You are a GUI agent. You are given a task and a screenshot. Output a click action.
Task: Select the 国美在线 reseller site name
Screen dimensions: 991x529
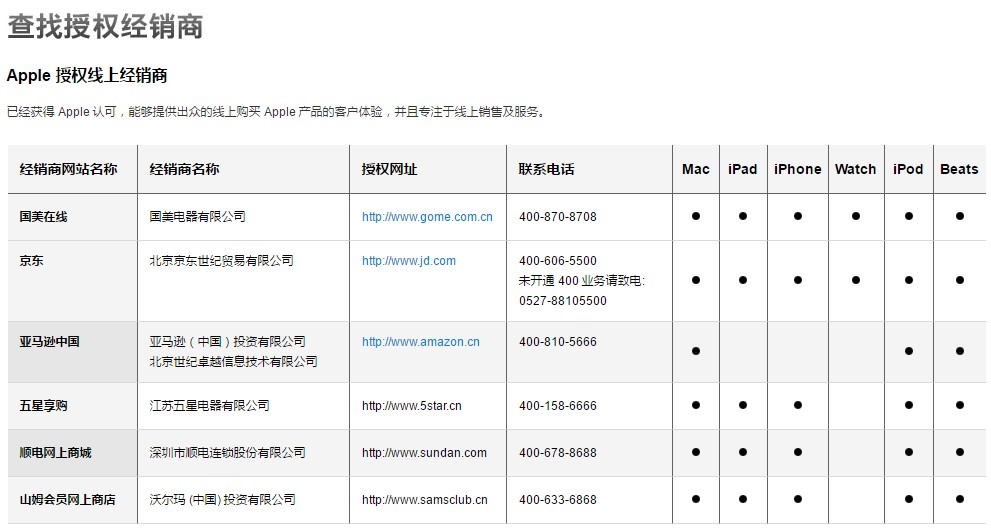click(x=43, y=217)
